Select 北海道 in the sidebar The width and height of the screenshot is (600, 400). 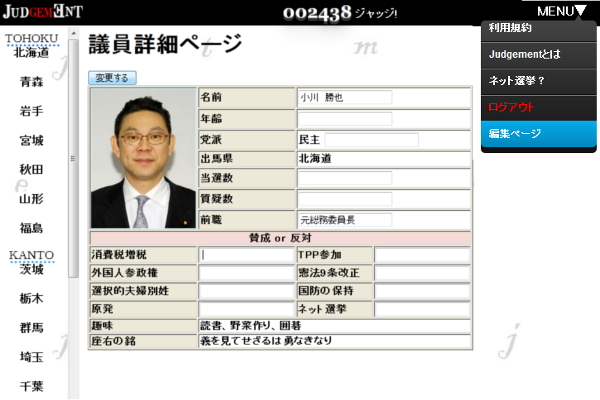pos(31,54)
